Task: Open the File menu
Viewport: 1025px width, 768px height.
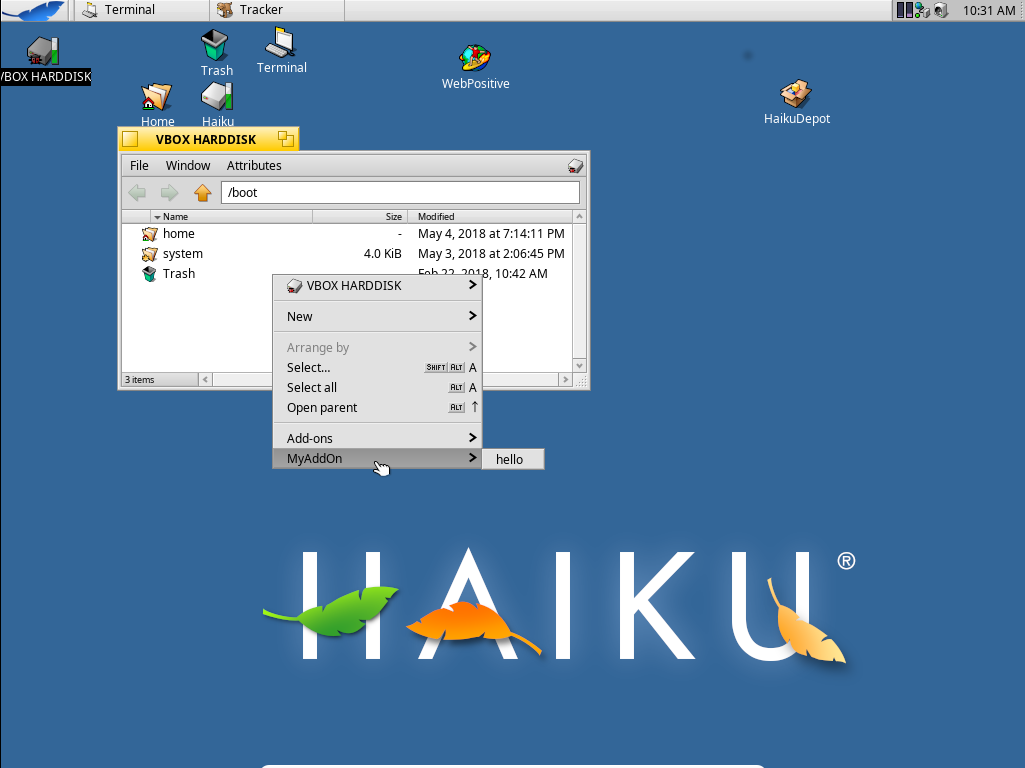Action: click(139, 165)
